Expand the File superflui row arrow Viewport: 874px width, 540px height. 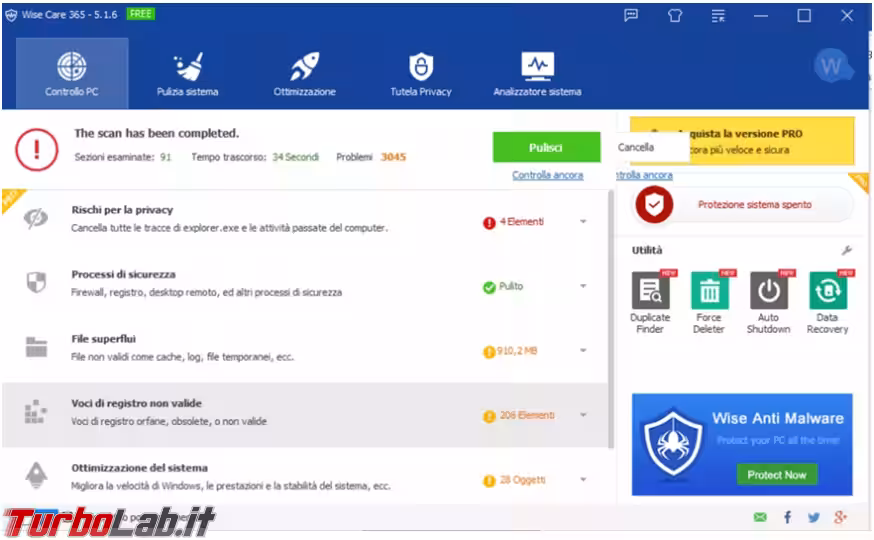pos(583,351)
